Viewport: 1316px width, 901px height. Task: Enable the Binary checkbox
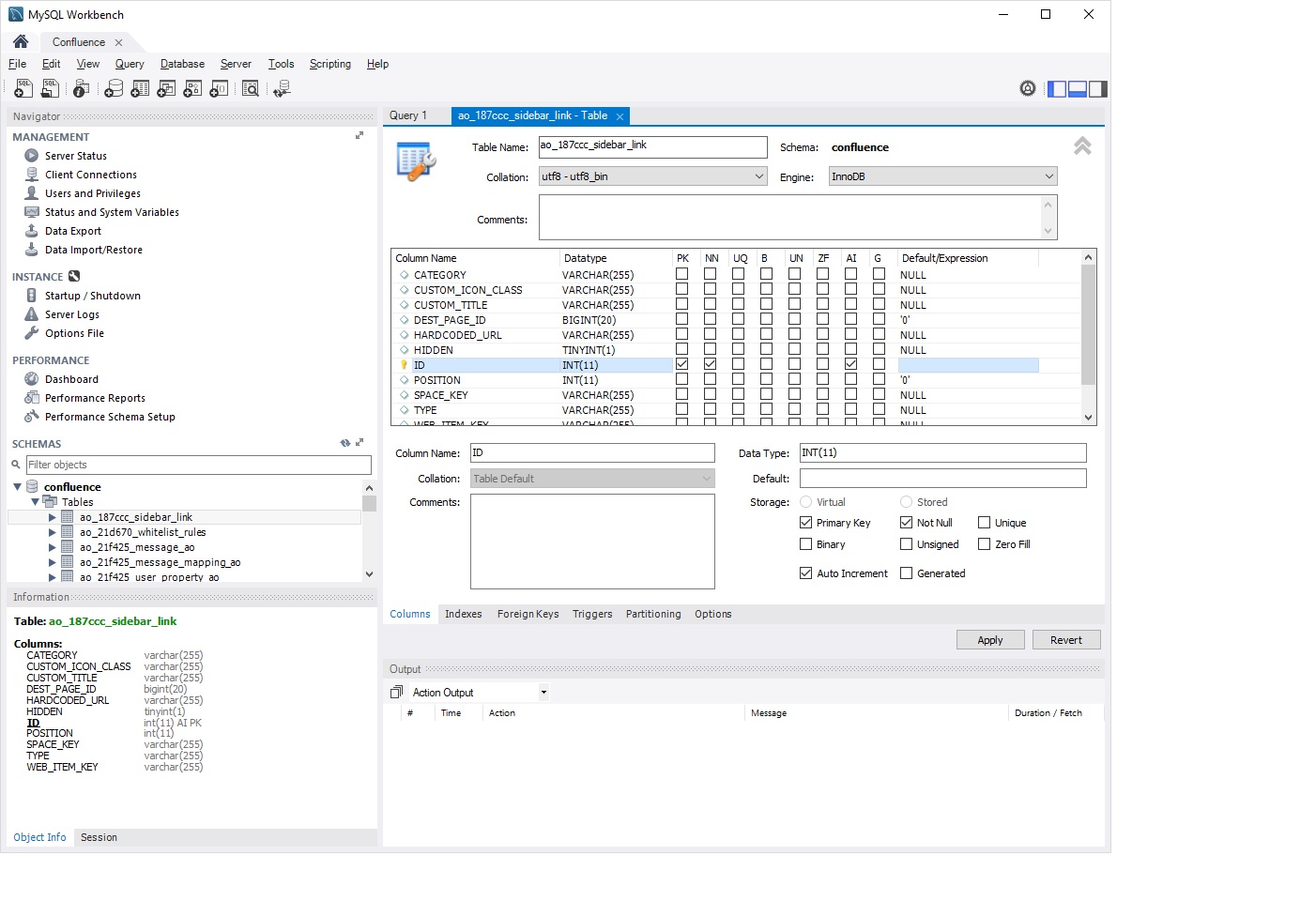tap(805, 544)
